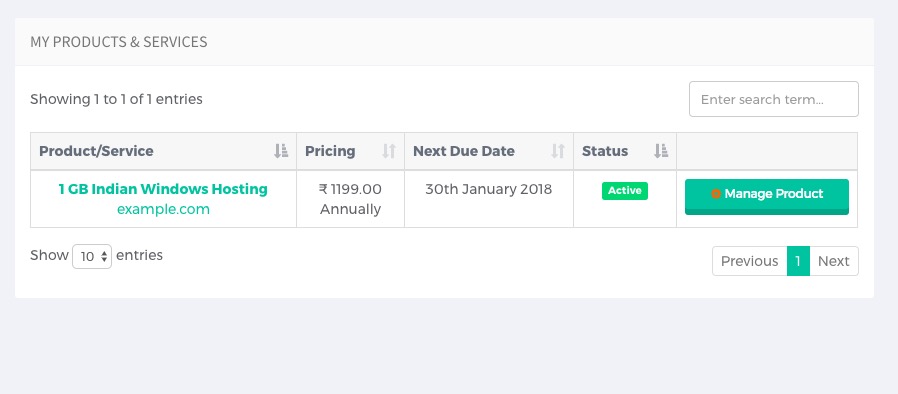Click the Product/Service column header text
Image resolution: width=898 pixels, height=394 pixels.
point(96,151)
